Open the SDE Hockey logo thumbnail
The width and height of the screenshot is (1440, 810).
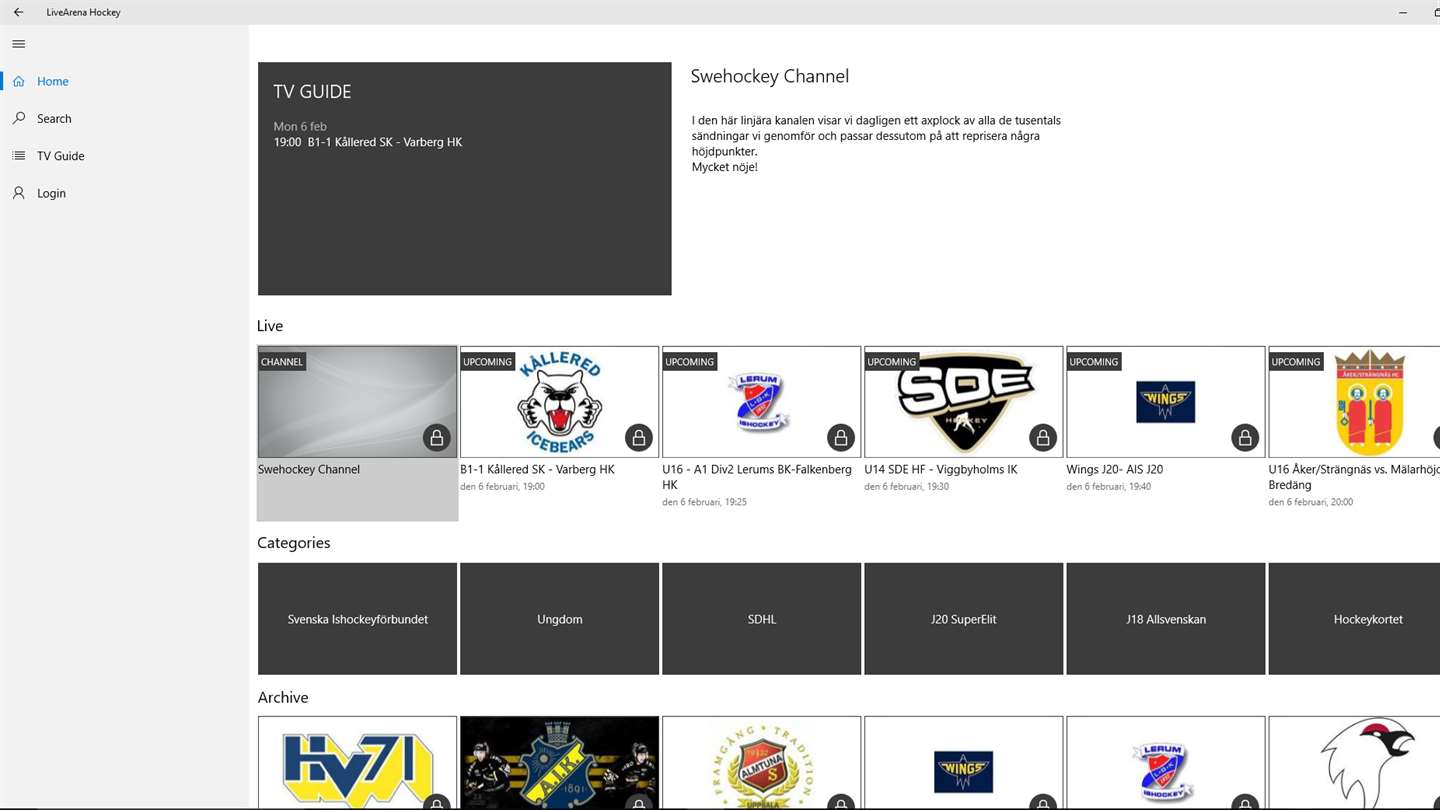point(963,402)
